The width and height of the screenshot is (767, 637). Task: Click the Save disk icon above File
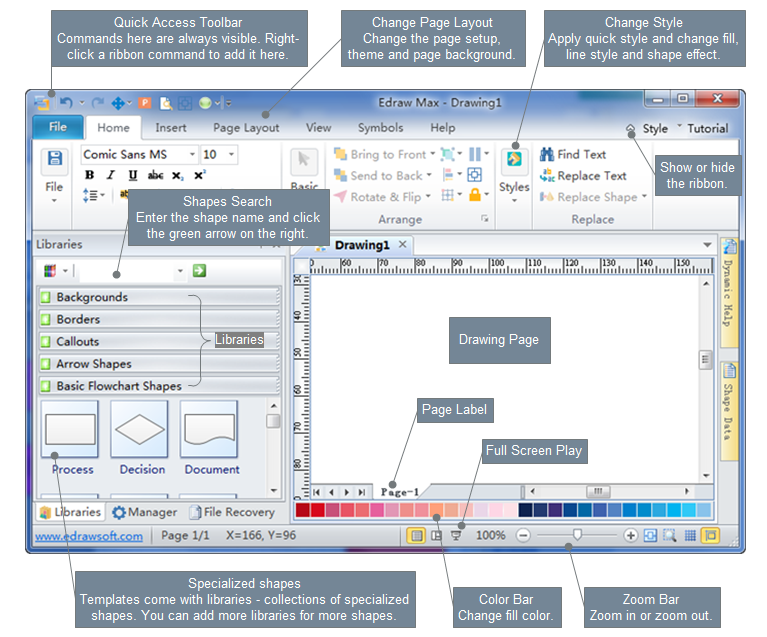click(x=54, y=159)
